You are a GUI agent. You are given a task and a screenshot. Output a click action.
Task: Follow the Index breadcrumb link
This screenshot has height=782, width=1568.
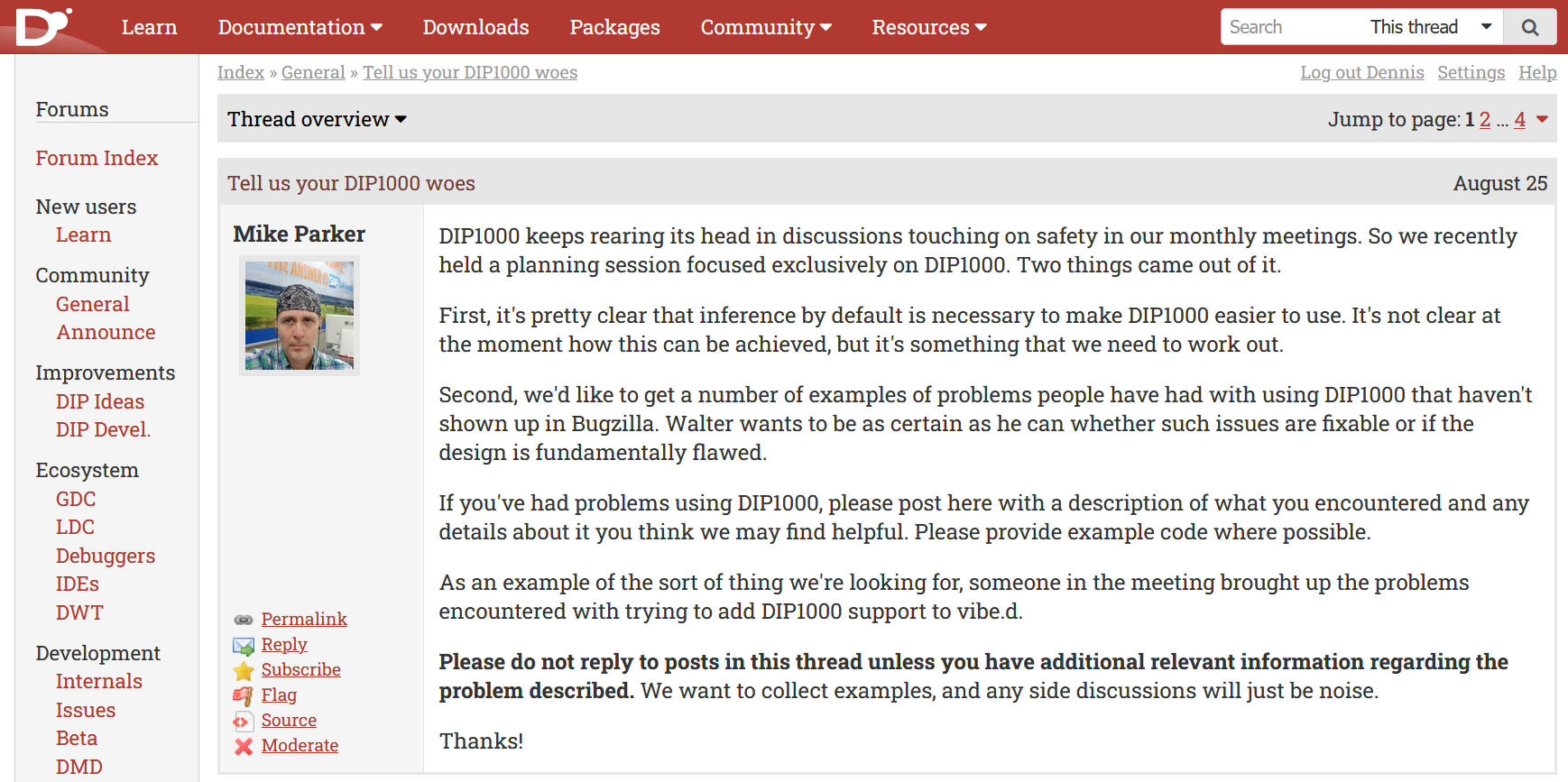pyautogui.click(x=241, y=72)
